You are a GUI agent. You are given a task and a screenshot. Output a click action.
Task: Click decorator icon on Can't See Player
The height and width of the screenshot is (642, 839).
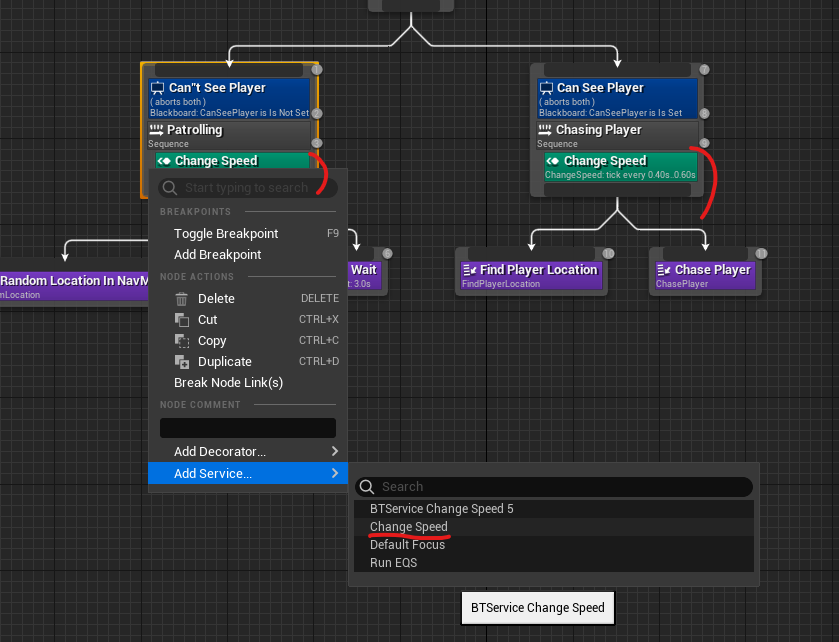click(x=157, y=88)
